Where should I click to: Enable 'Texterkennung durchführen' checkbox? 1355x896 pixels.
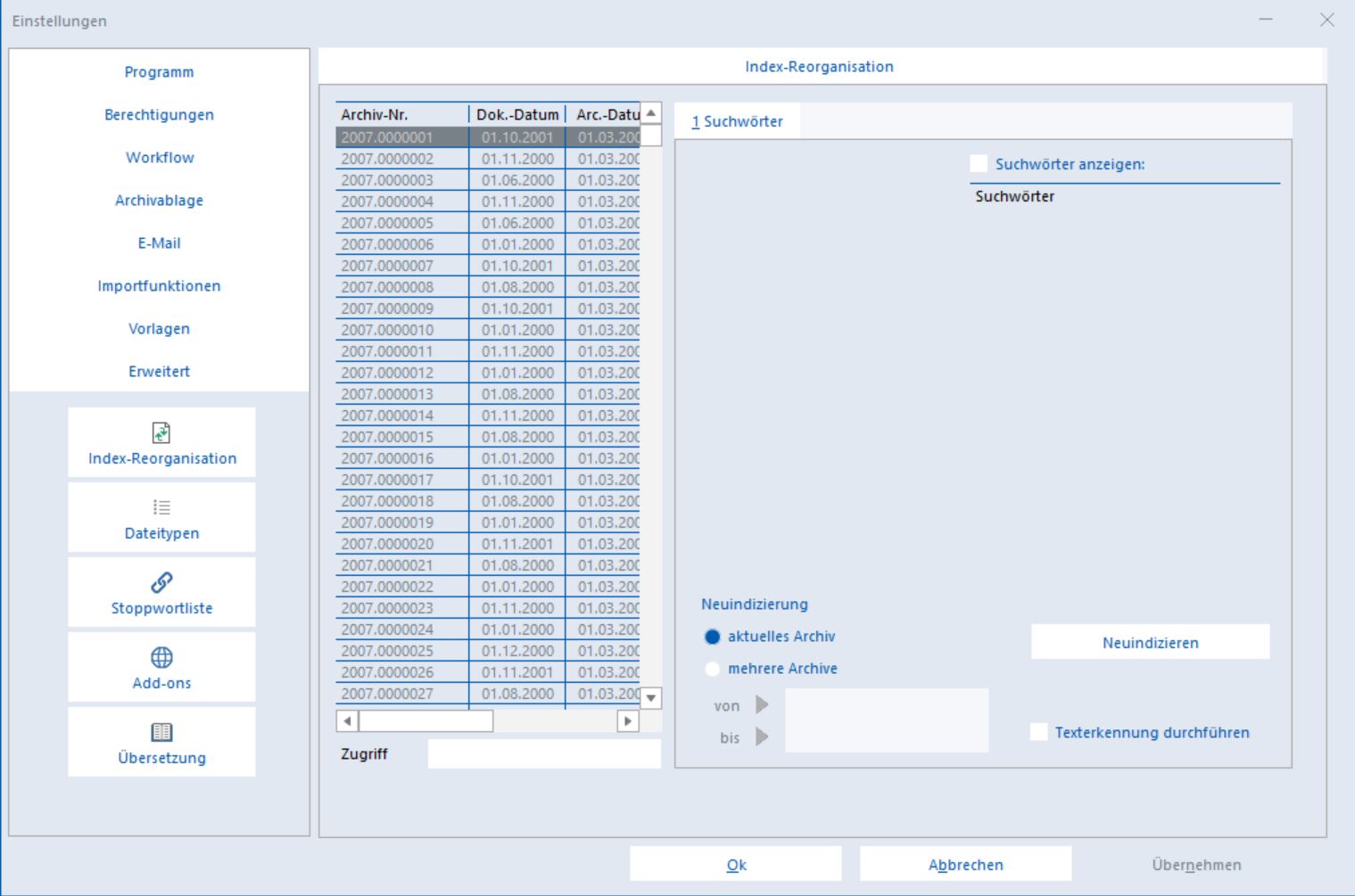pyautogui.click(x=1038, y=733)
